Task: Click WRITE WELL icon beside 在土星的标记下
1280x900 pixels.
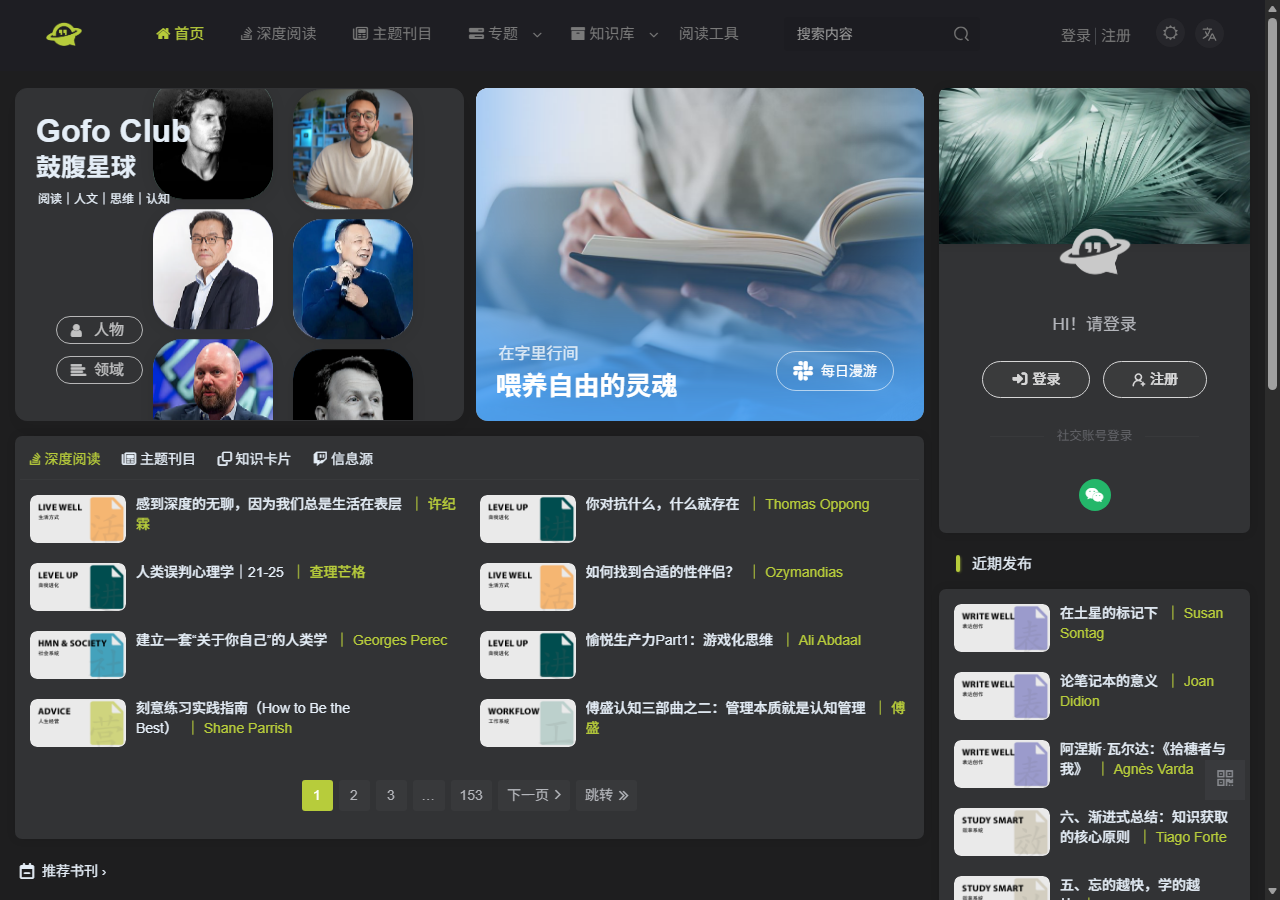Action: pos(1002,628)
